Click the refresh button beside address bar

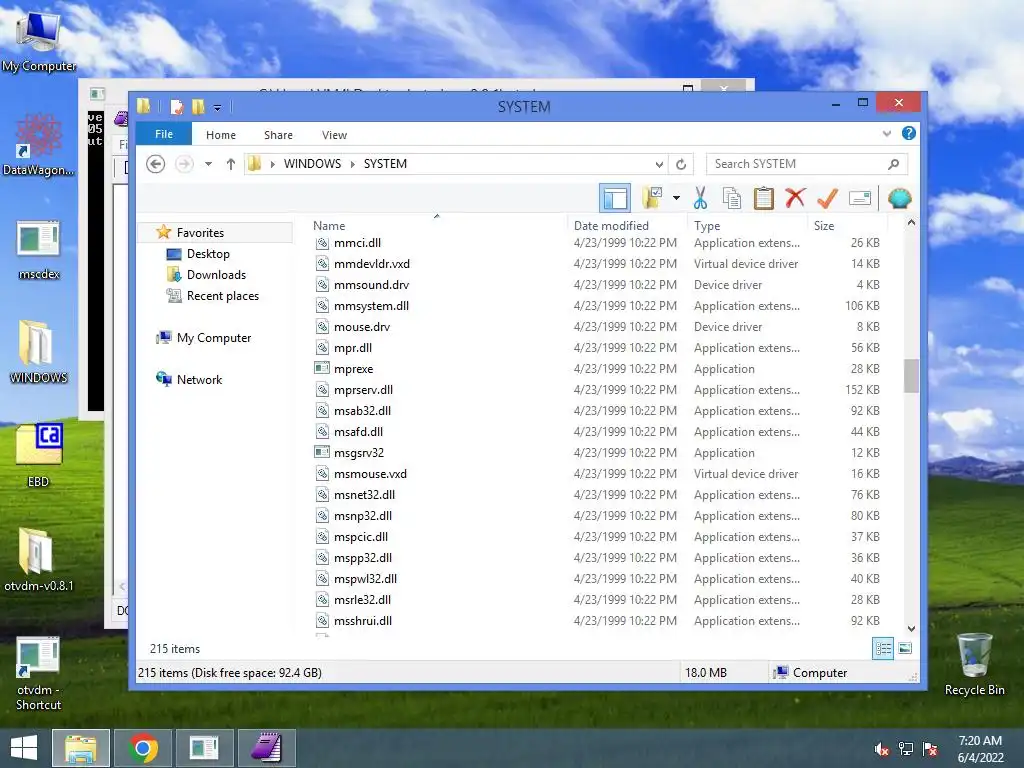(x=680, y=164)
